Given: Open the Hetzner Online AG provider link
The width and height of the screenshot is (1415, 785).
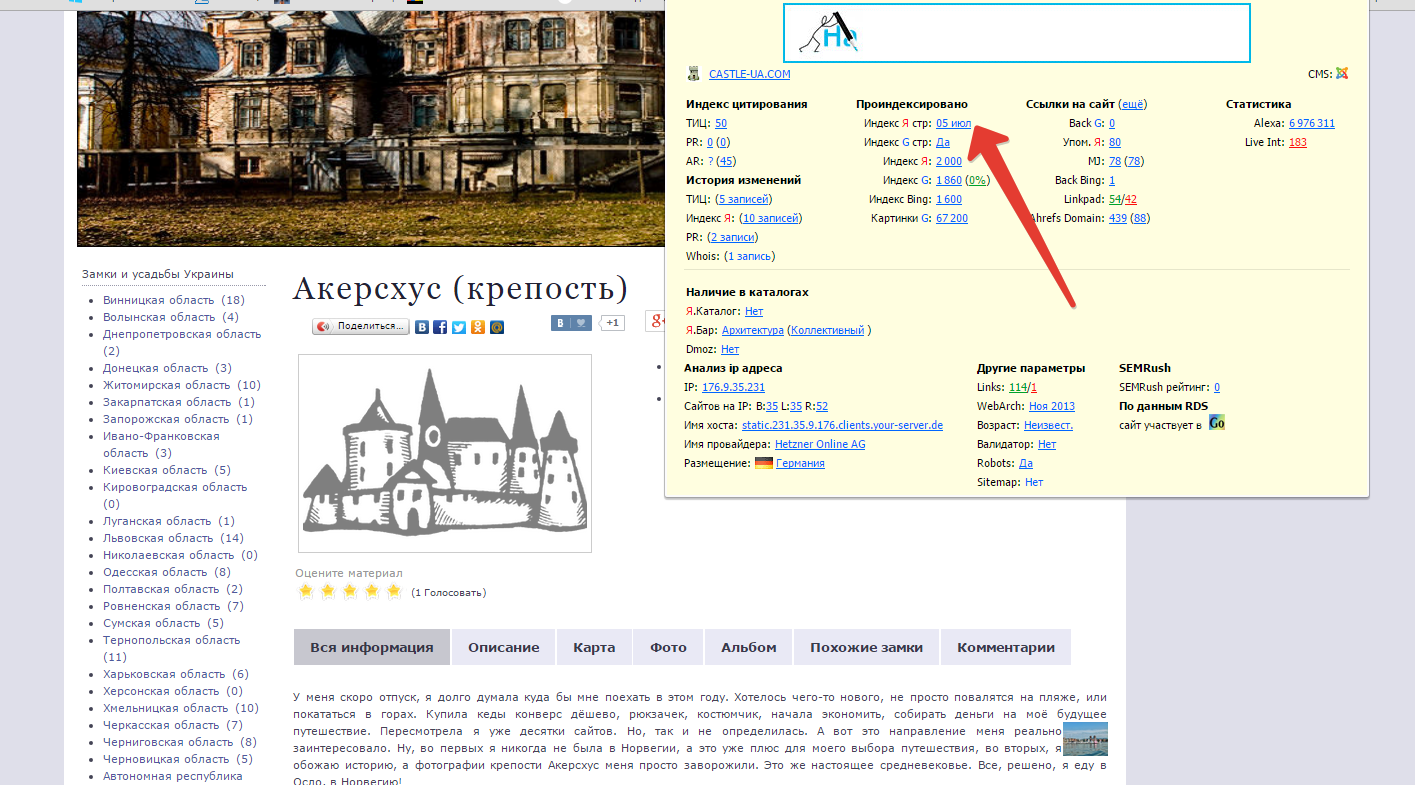Looking at the screenshot, I should [820, 444].
